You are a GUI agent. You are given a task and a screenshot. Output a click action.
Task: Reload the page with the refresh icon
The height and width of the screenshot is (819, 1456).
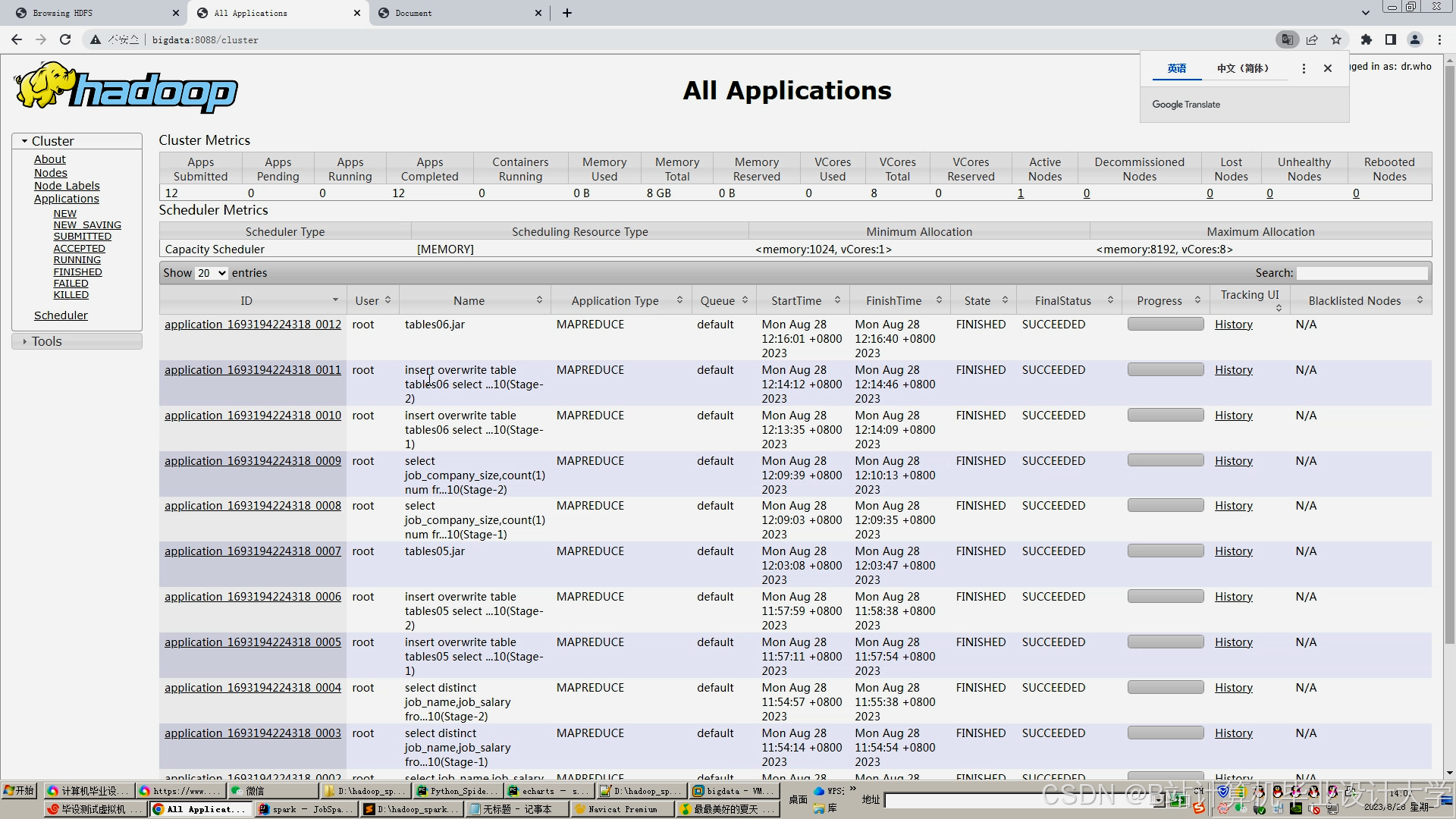65,39
